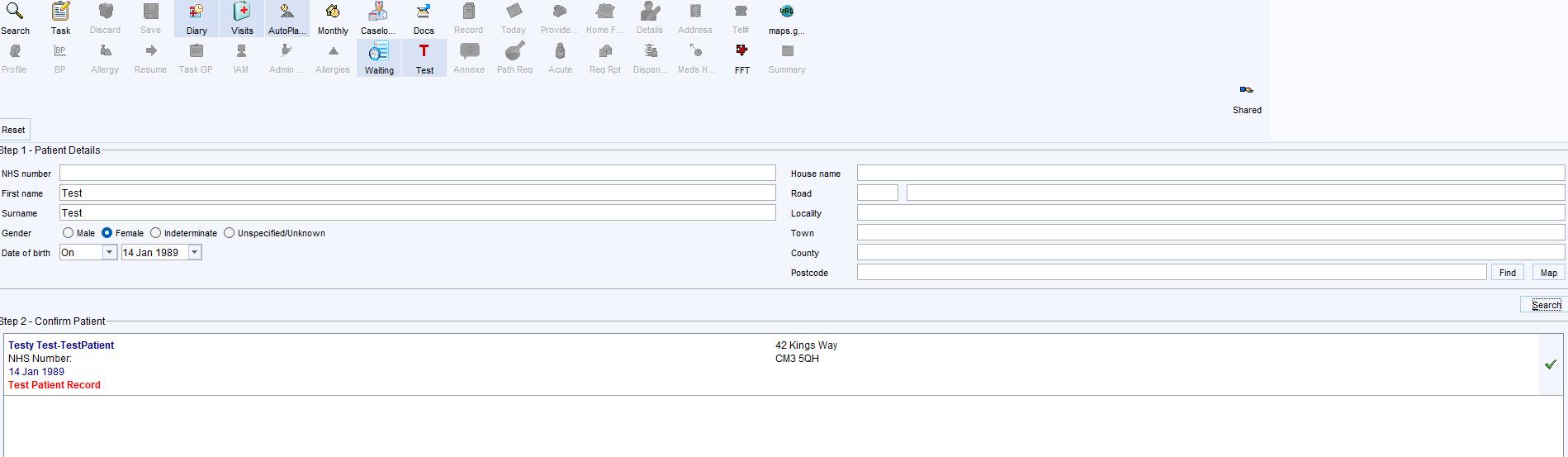The image size is (1568, 457).
Task: Click the Find postcode button
Action: 1508,273
